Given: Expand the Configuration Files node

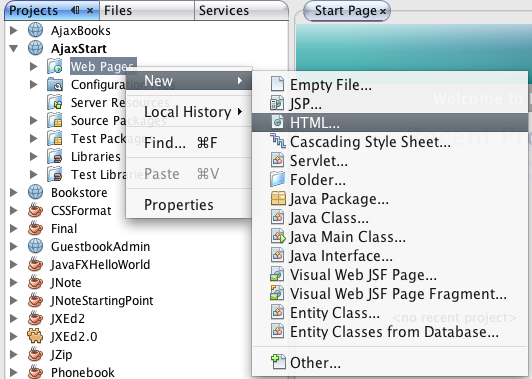Looking at the screenshot, I should [33, 84].
